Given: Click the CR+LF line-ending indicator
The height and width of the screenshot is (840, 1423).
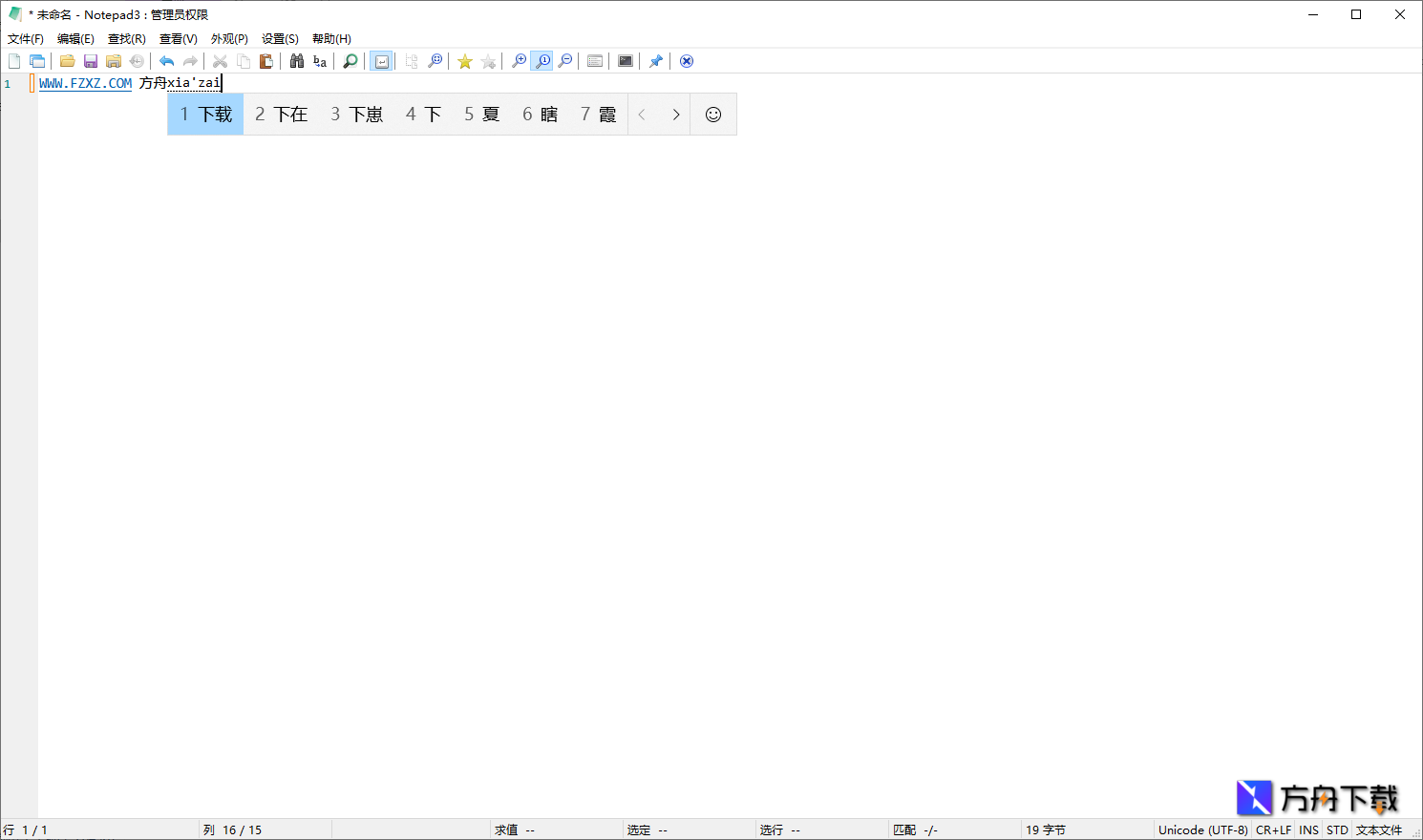Looking at the screenshot, I should click(1274, 829).
